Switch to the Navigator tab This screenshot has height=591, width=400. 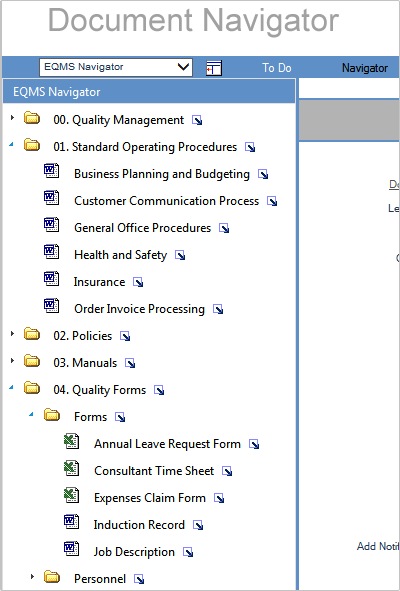pyautogui.click(x=365, y=68)
